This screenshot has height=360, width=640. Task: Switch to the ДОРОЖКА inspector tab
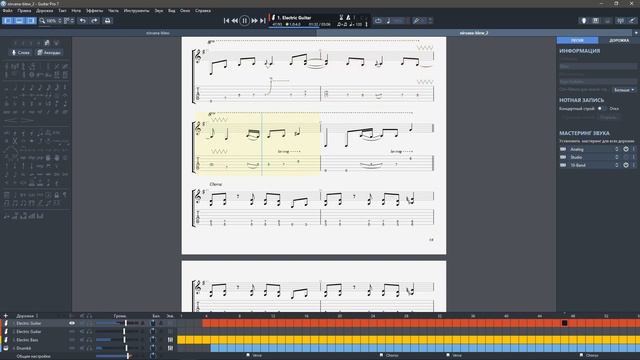619,40
